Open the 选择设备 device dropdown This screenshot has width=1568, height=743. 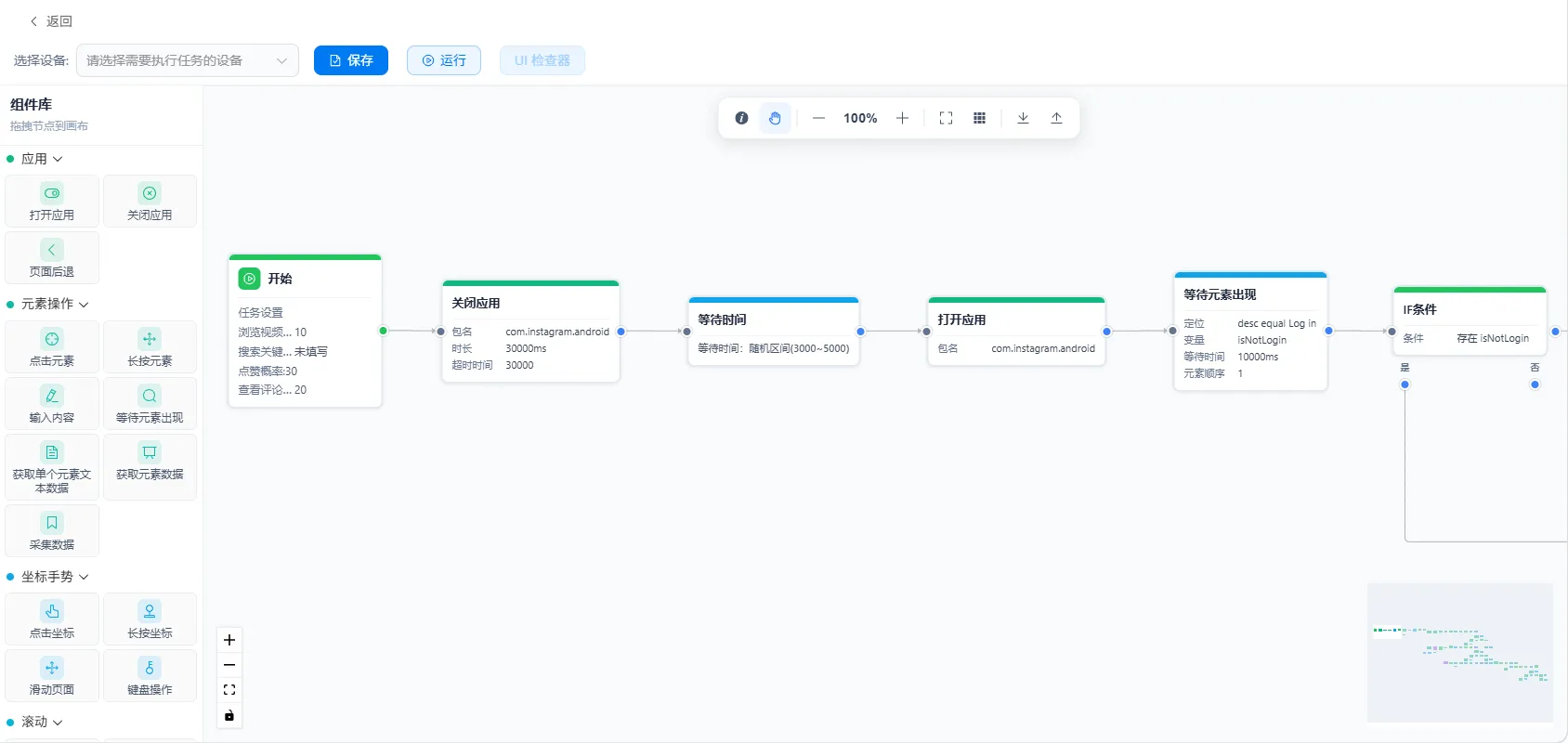coord(188,60)
